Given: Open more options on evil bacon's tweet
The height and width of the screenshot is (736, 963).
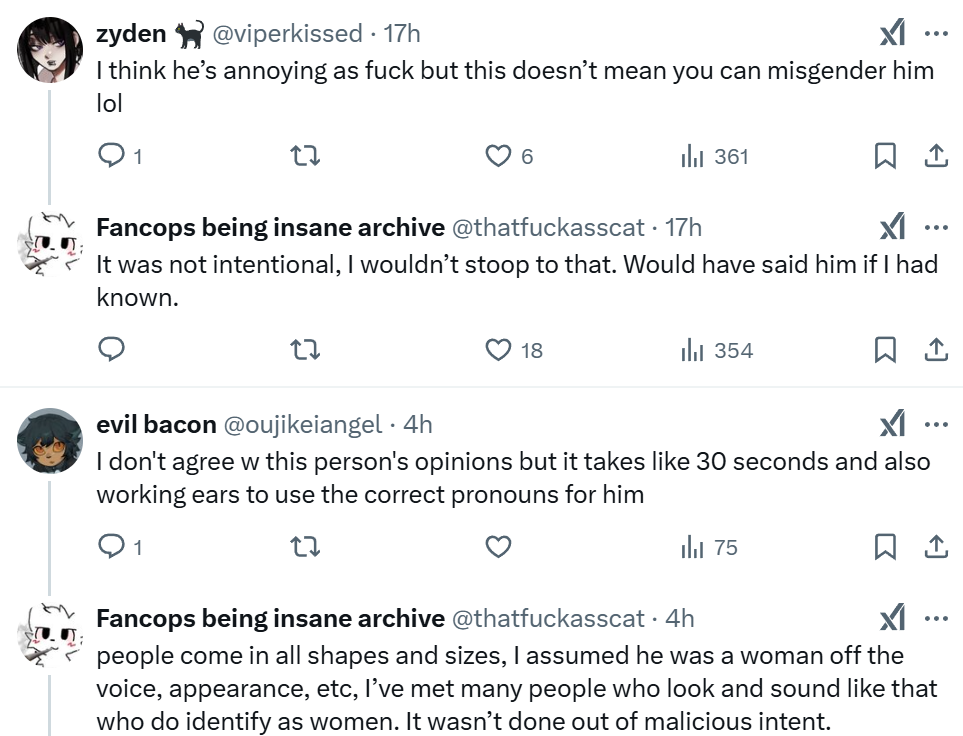Looking at the screenshot, I should click(x=936, y=424).
